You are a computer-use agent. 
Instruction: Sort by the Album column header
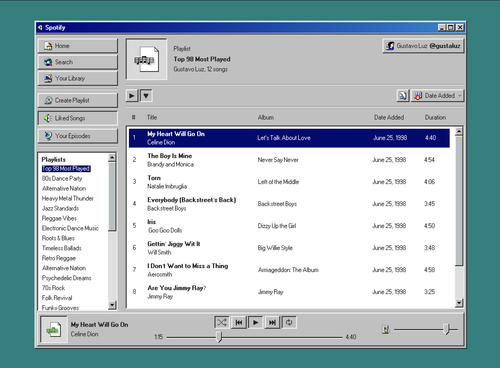click(x=266, y=117)
